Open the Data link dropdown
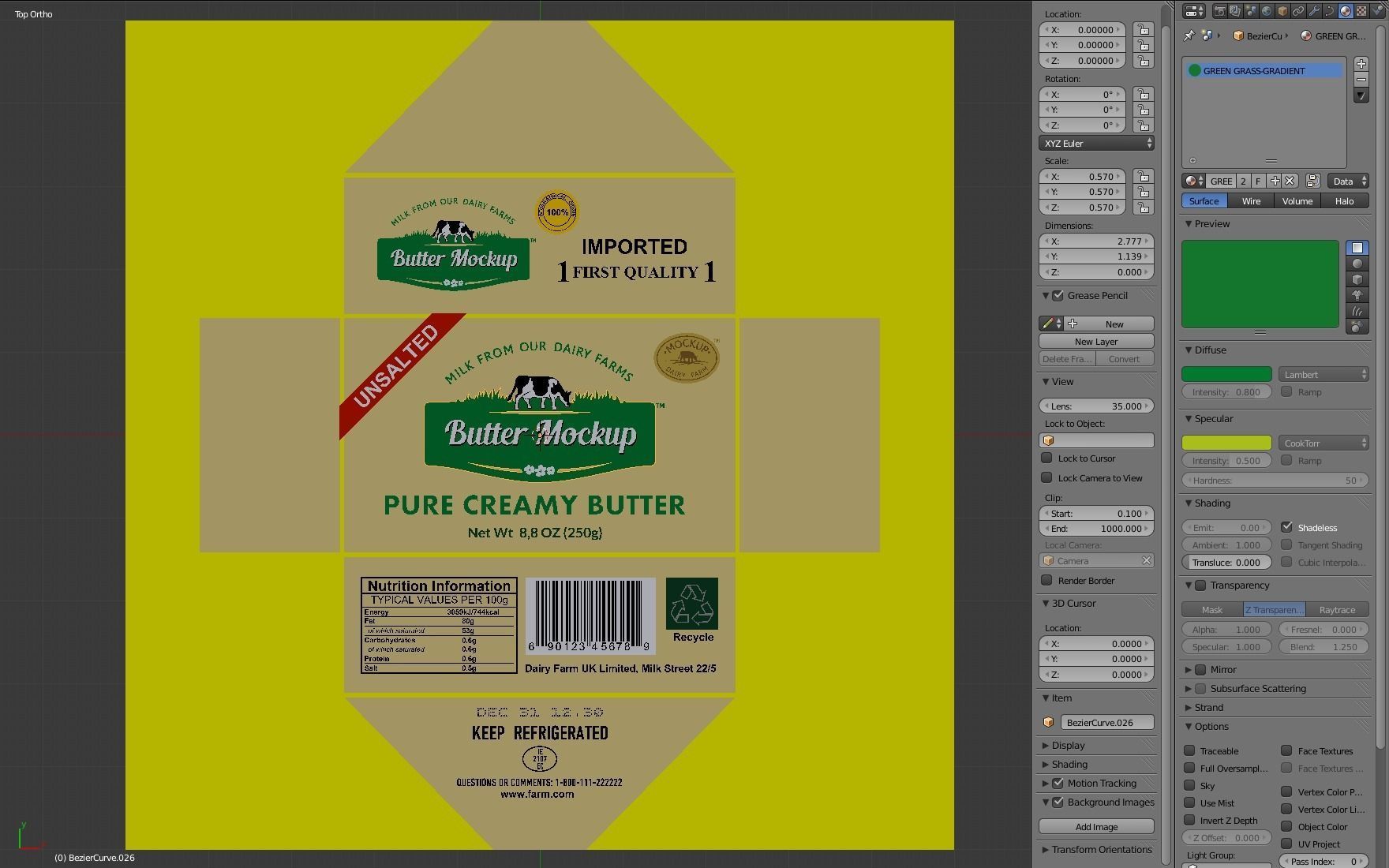The image size is (1389, 868). pos(1348,181)
